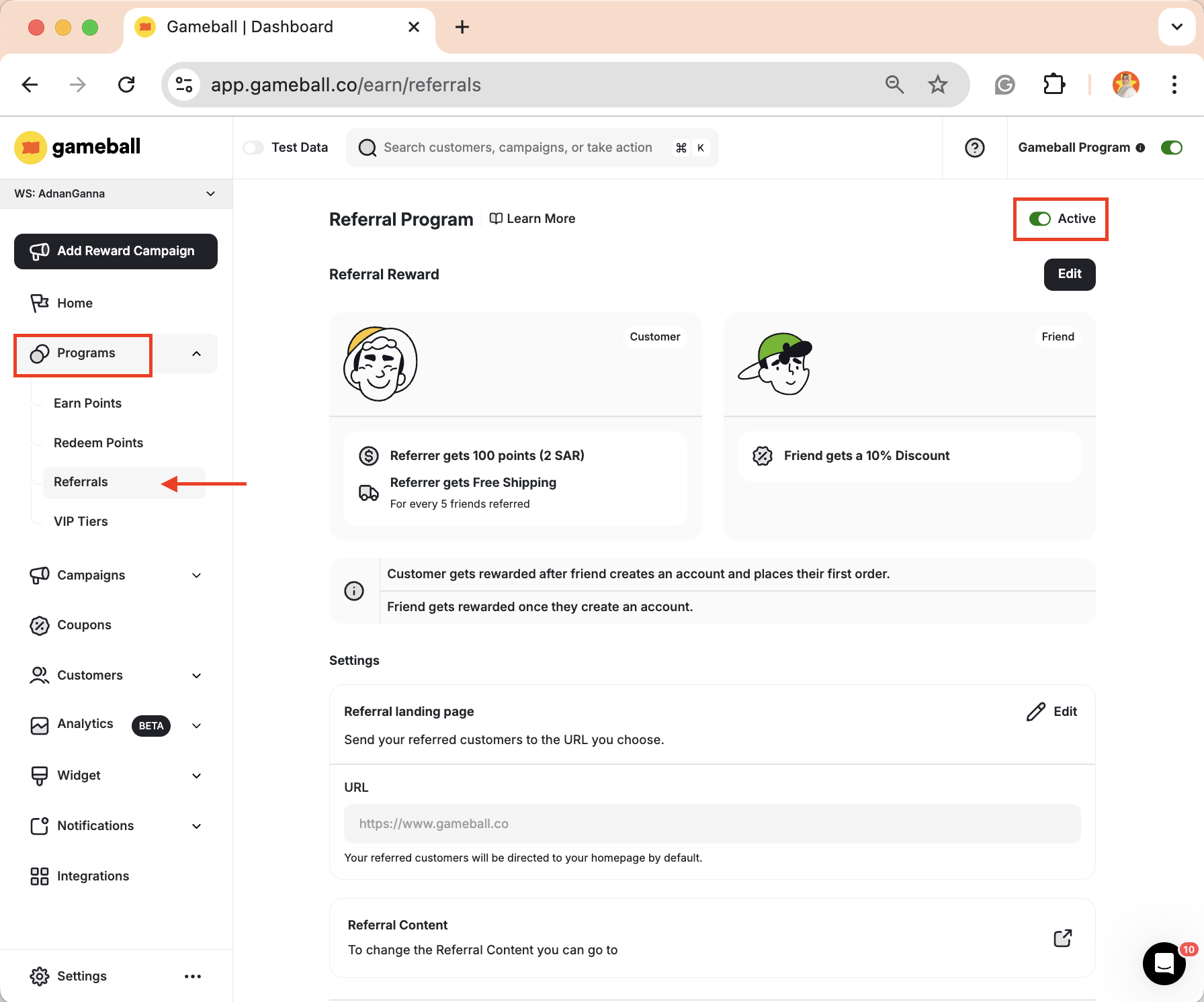Select the Home icon in sidebar

(x=40, y=303)
